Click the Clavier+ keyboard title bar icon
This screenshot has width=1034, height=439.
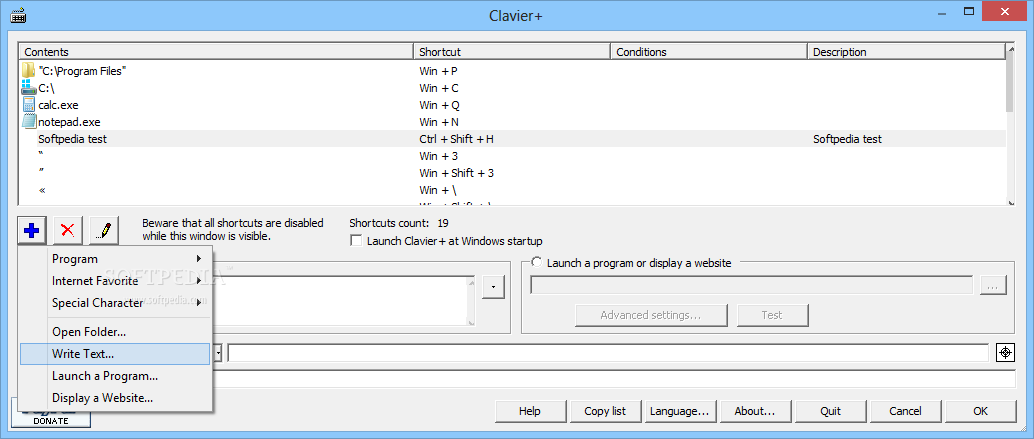pyautogui.click(x=18, y=15)
